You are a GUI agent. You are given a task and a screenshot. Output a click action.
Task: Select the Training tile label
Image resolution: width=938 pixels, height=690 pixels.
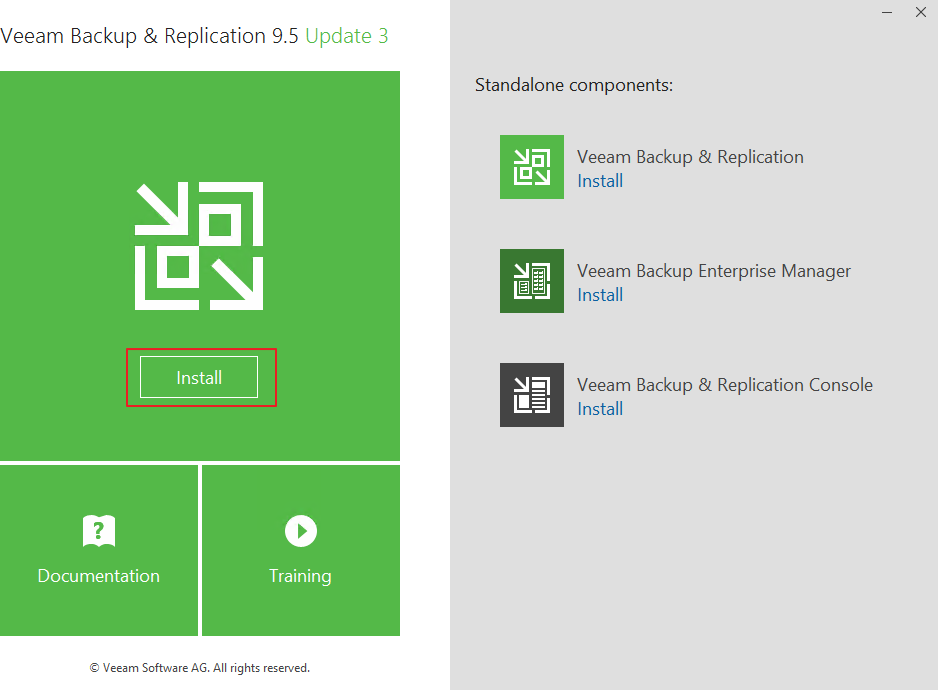(x=300, y=576)
